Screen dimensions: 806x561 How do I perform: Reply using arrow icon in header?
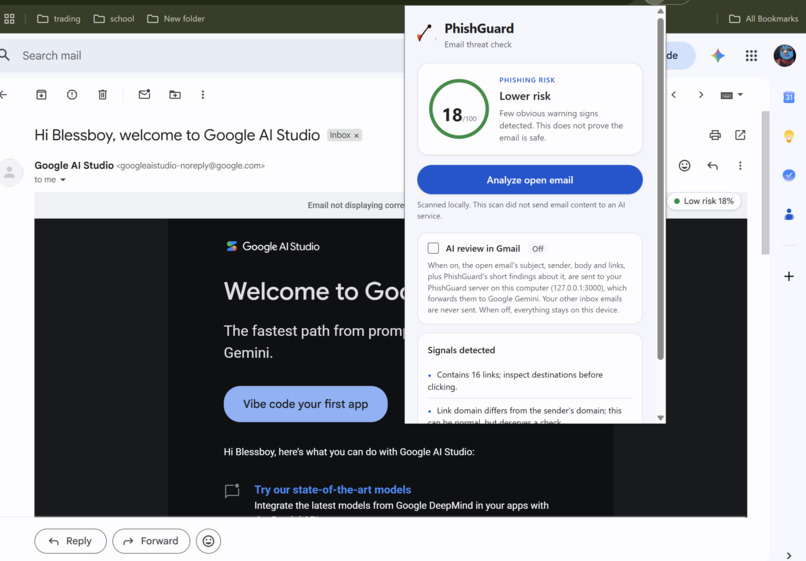pyautogui.click(x=712, y=166)
